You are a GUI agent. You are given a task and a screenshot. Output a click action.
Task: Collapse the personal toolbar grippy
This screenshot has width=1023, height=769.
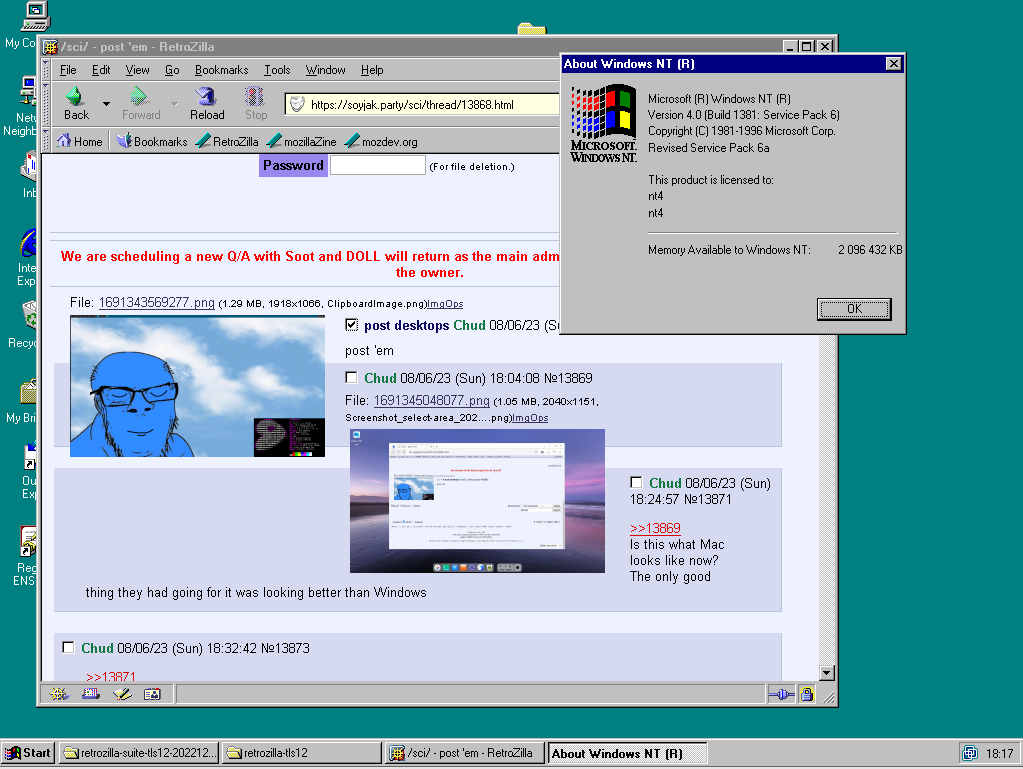tap(46, 141)
